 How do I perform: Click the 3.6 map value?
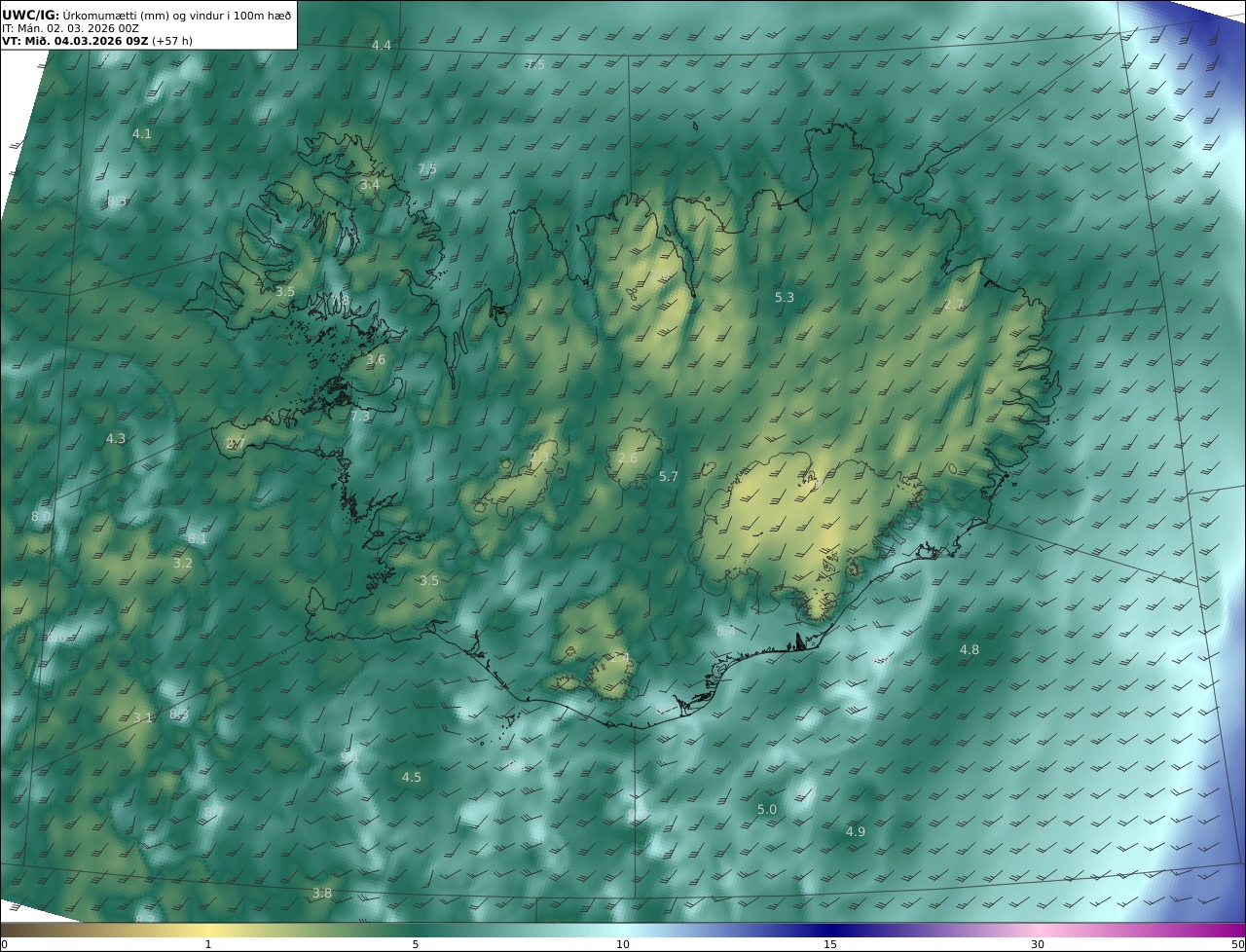(x=376, y=360)
